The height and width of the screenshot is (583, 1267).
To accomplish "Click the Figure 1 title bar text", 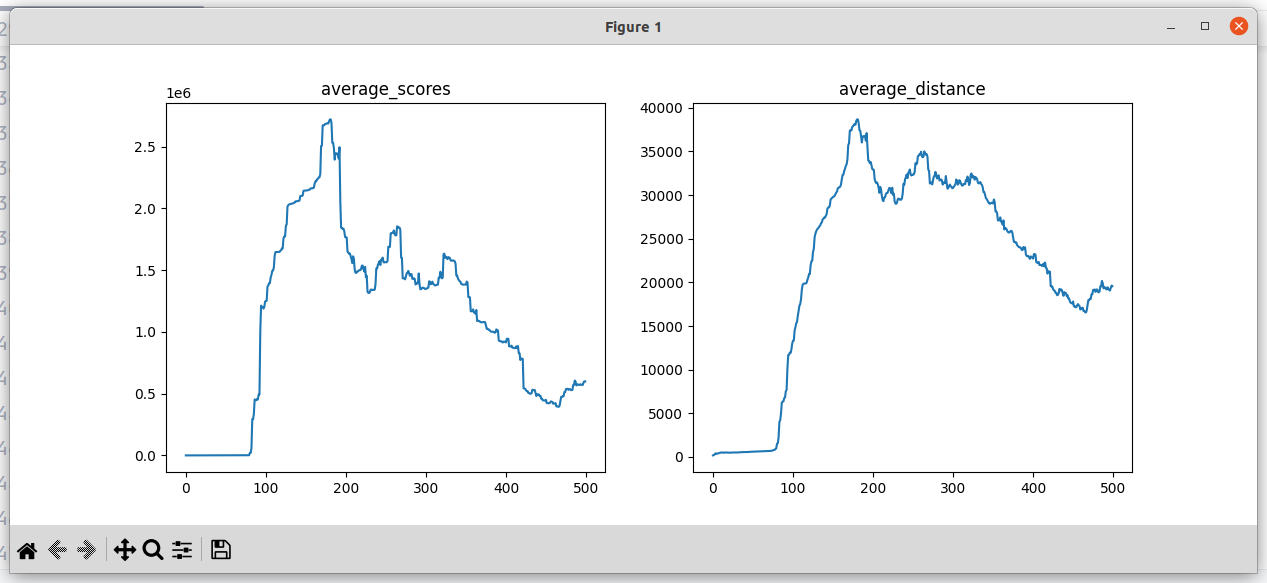I will tap(633, 27).
